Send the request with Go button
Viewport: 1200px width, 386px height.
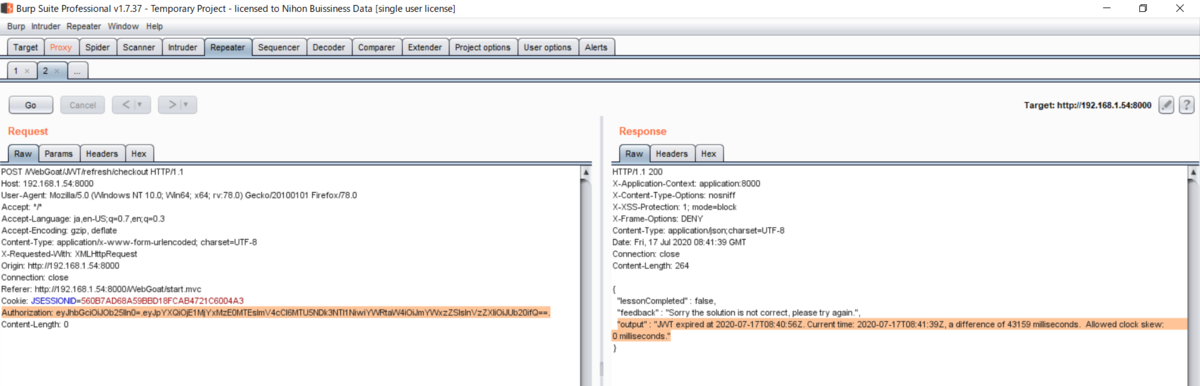31,105
